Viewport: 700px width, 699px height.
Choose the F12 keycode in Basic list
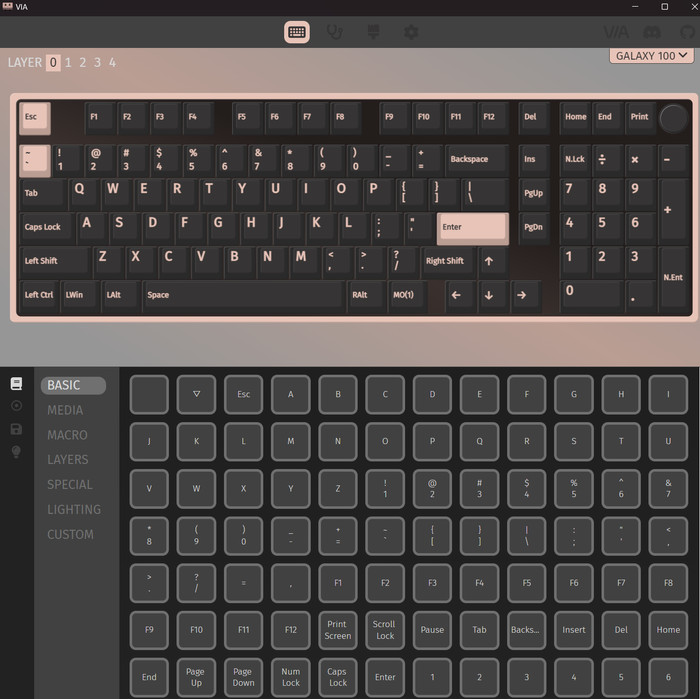291,630
